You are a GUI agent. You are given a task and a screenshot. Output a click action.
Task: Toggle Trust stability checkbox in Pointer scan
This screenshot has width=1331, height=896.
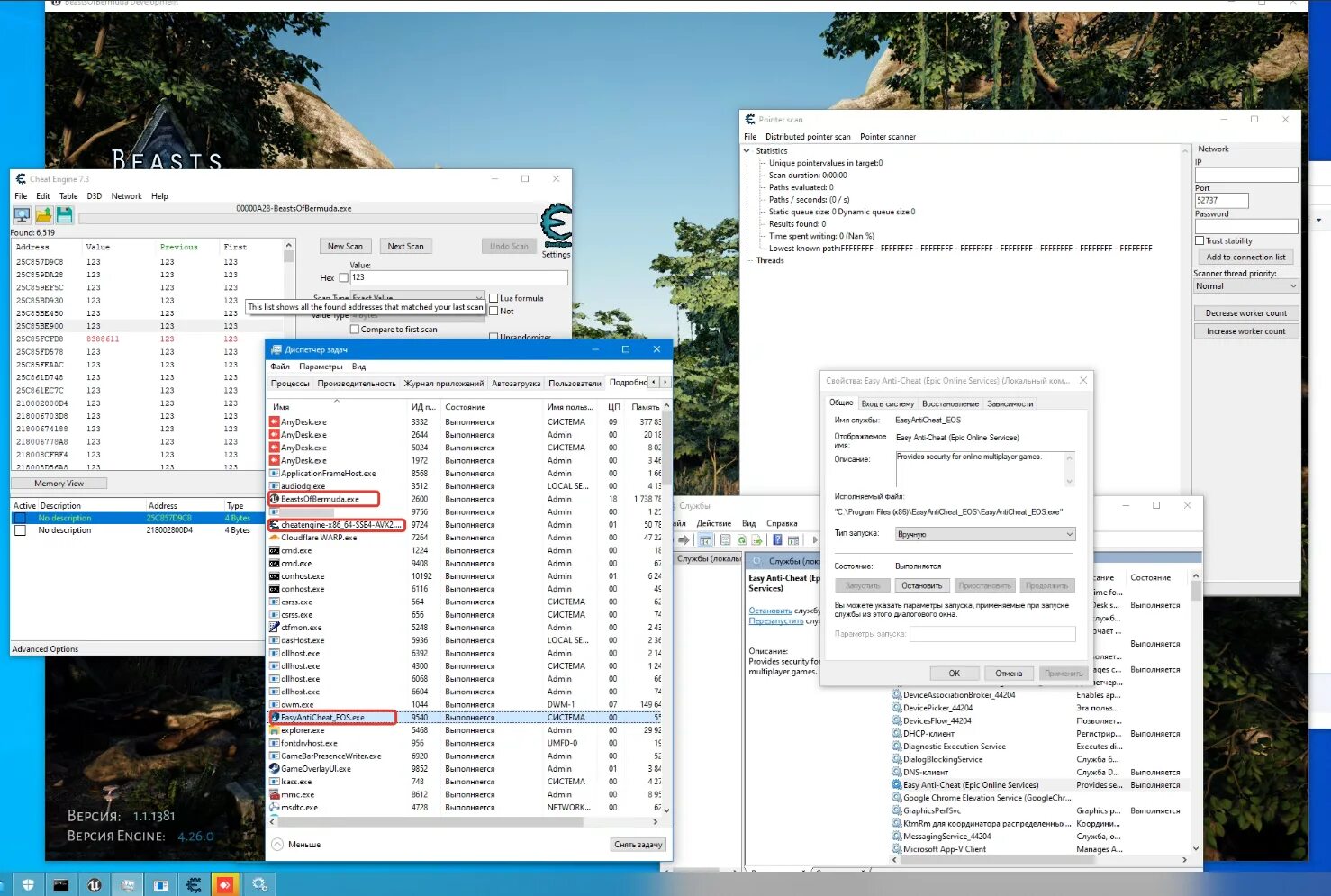click(x=1200, y=240)
